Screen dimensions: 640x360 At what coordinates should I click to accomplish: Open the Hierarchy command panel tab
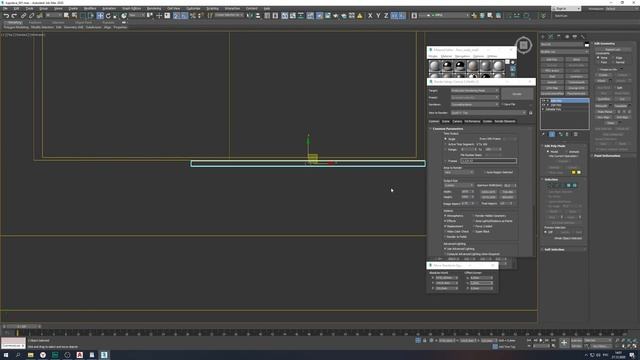559,36
